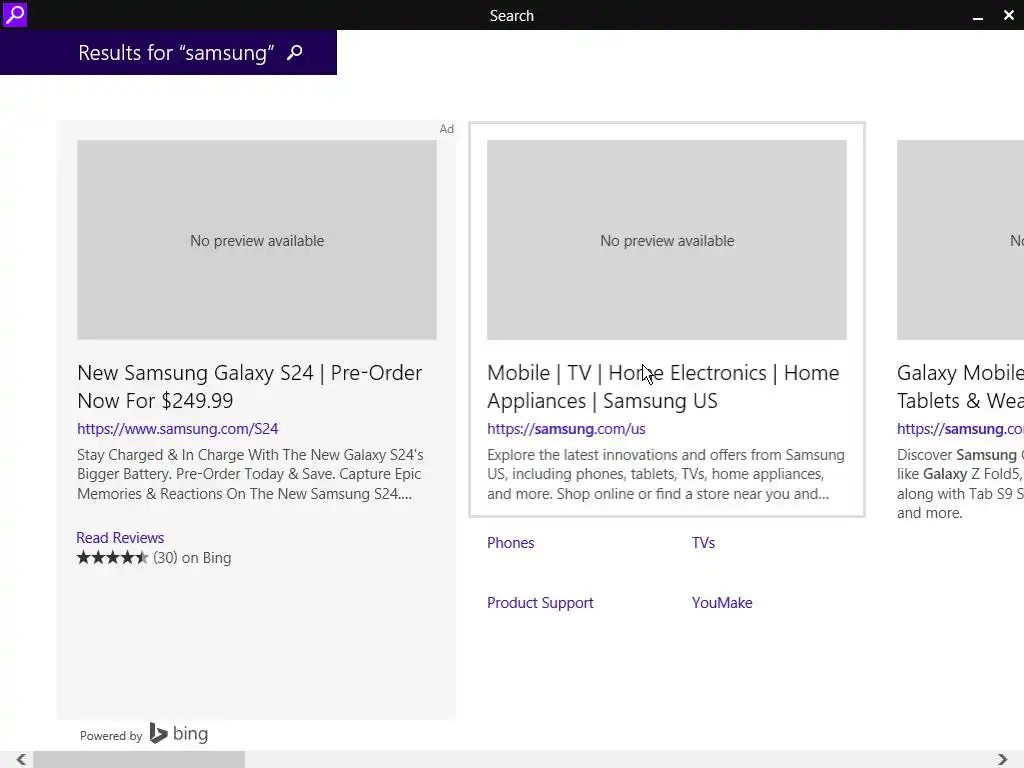Viewport: 1024px width, 768px height.
Task: Click the horizontal scrollbar thumb
Action: [x=139, y=760]
